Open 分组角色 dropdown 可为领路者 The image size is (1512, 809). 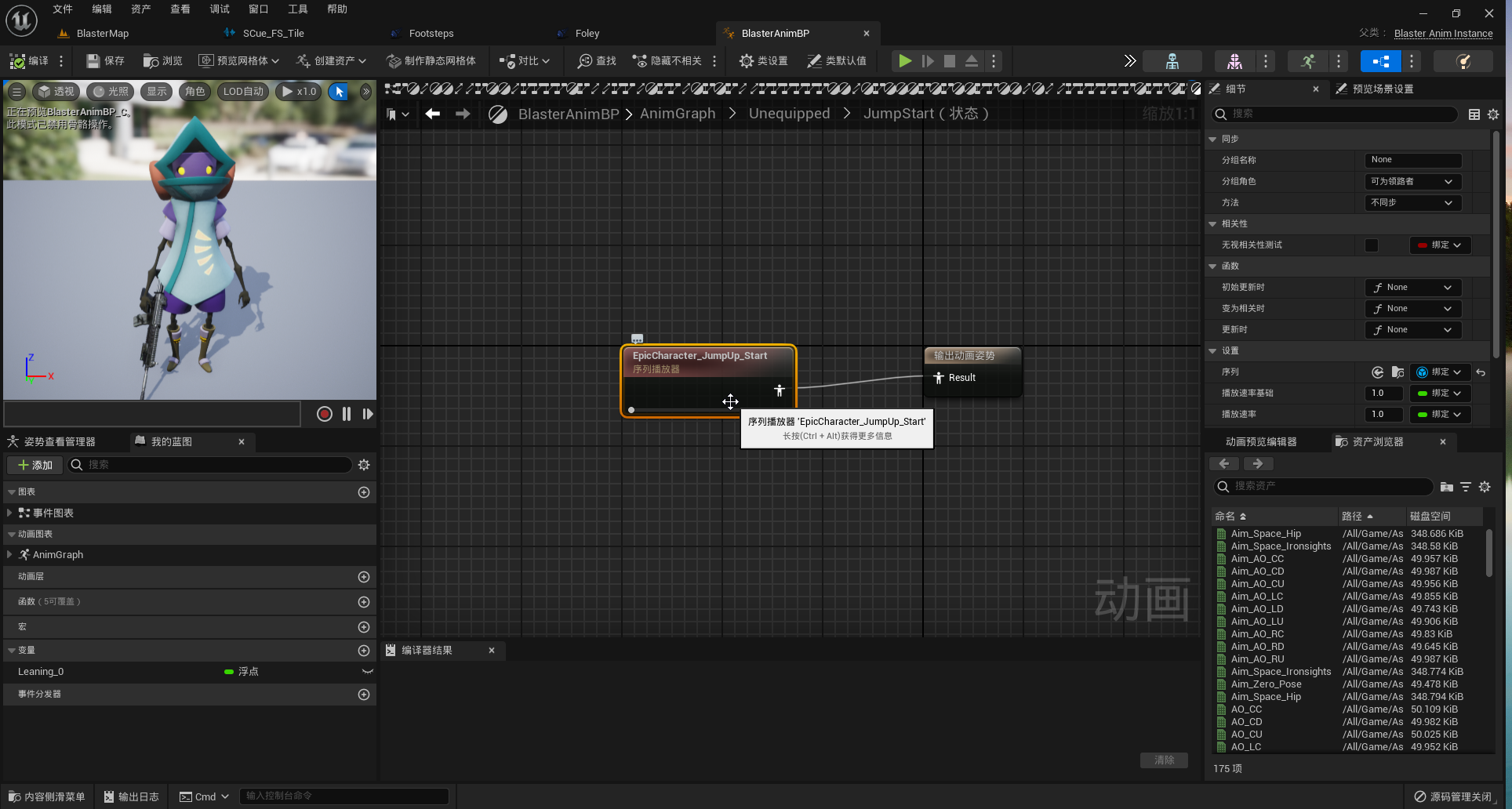[1413, 181]
